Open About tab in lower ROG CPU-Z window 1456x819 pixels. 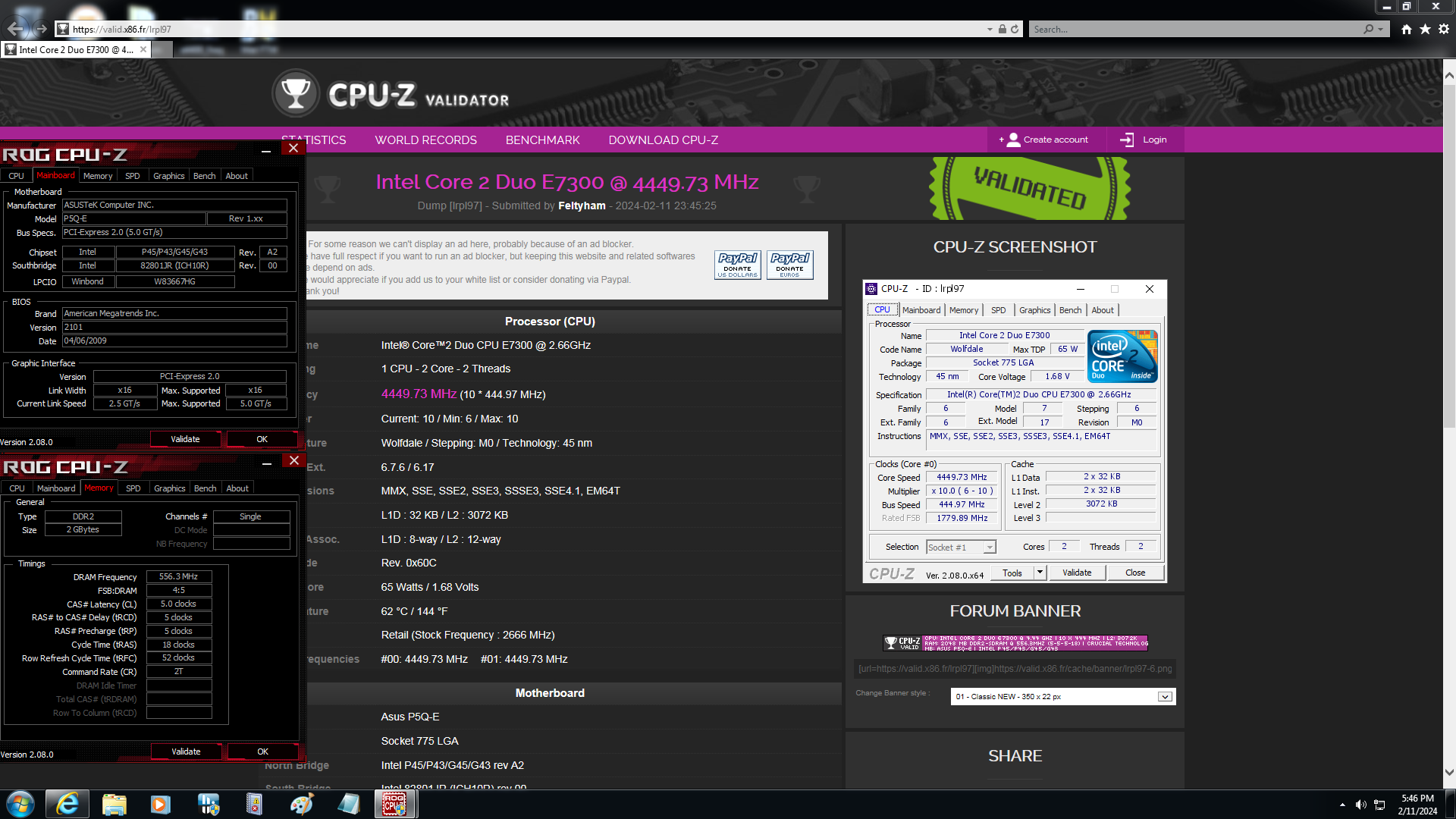(x=237, y=488)
